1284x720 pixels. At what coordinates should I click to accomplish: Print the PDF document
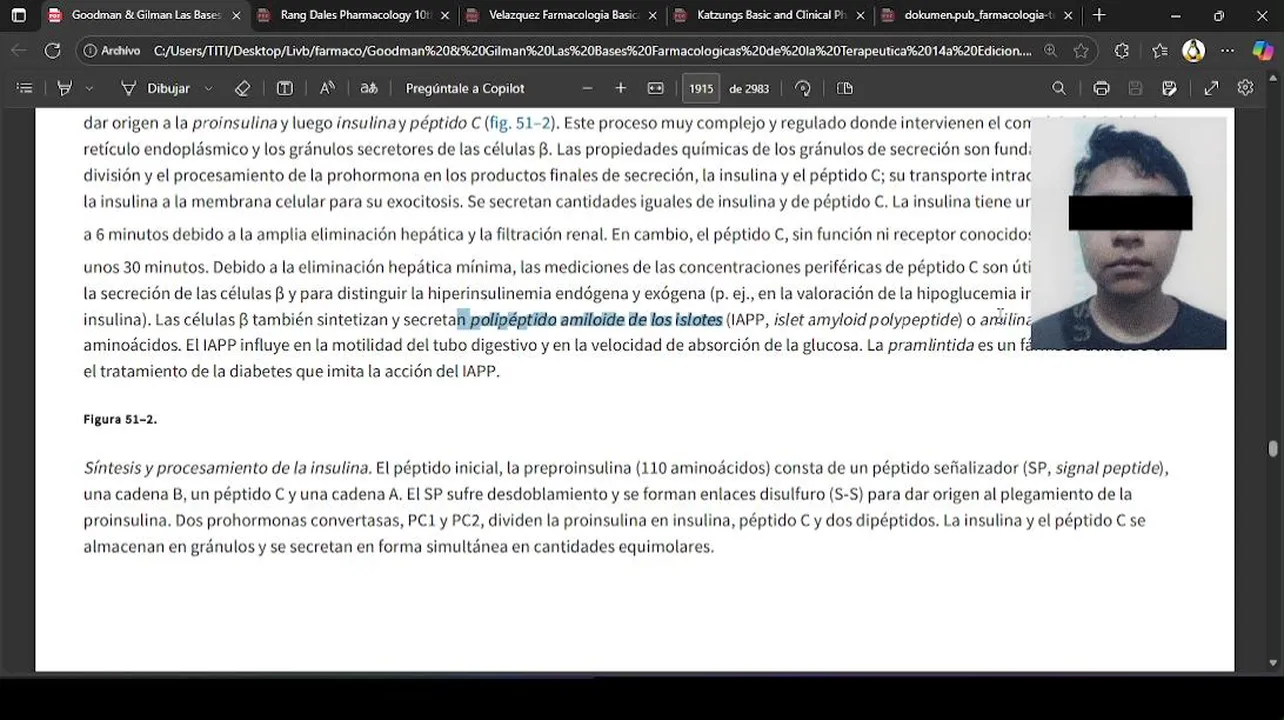[1101, 88]
